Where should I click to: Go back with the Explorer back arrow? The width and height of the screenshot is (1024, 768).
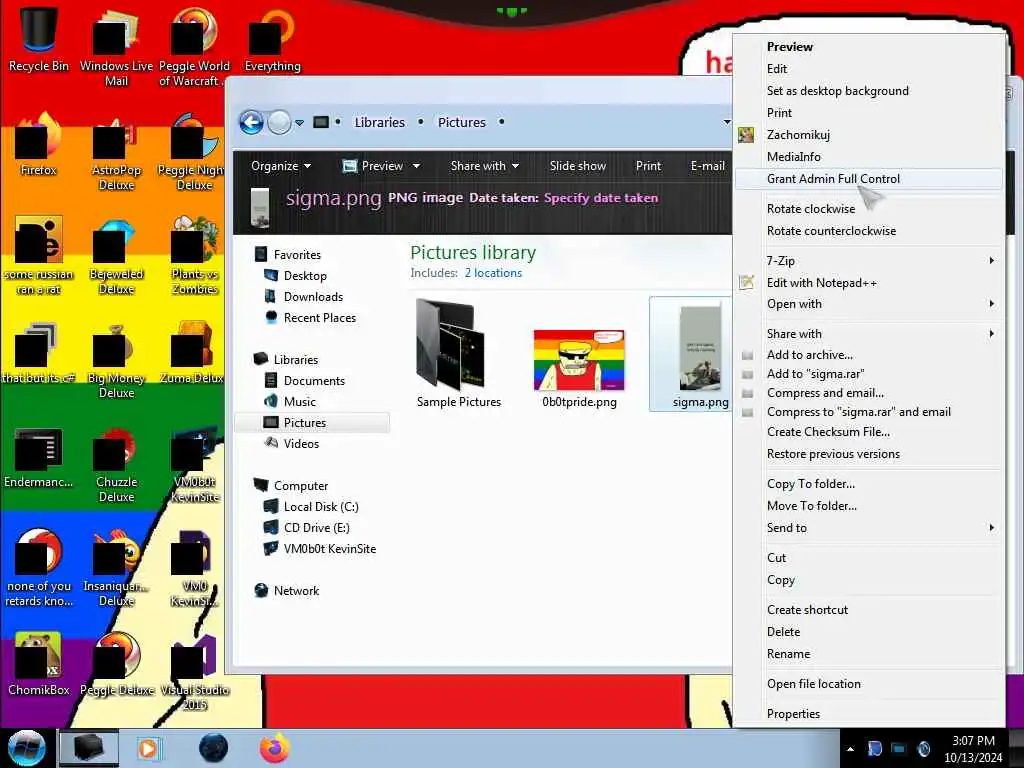pyautogui.click(x=251, y=122)
